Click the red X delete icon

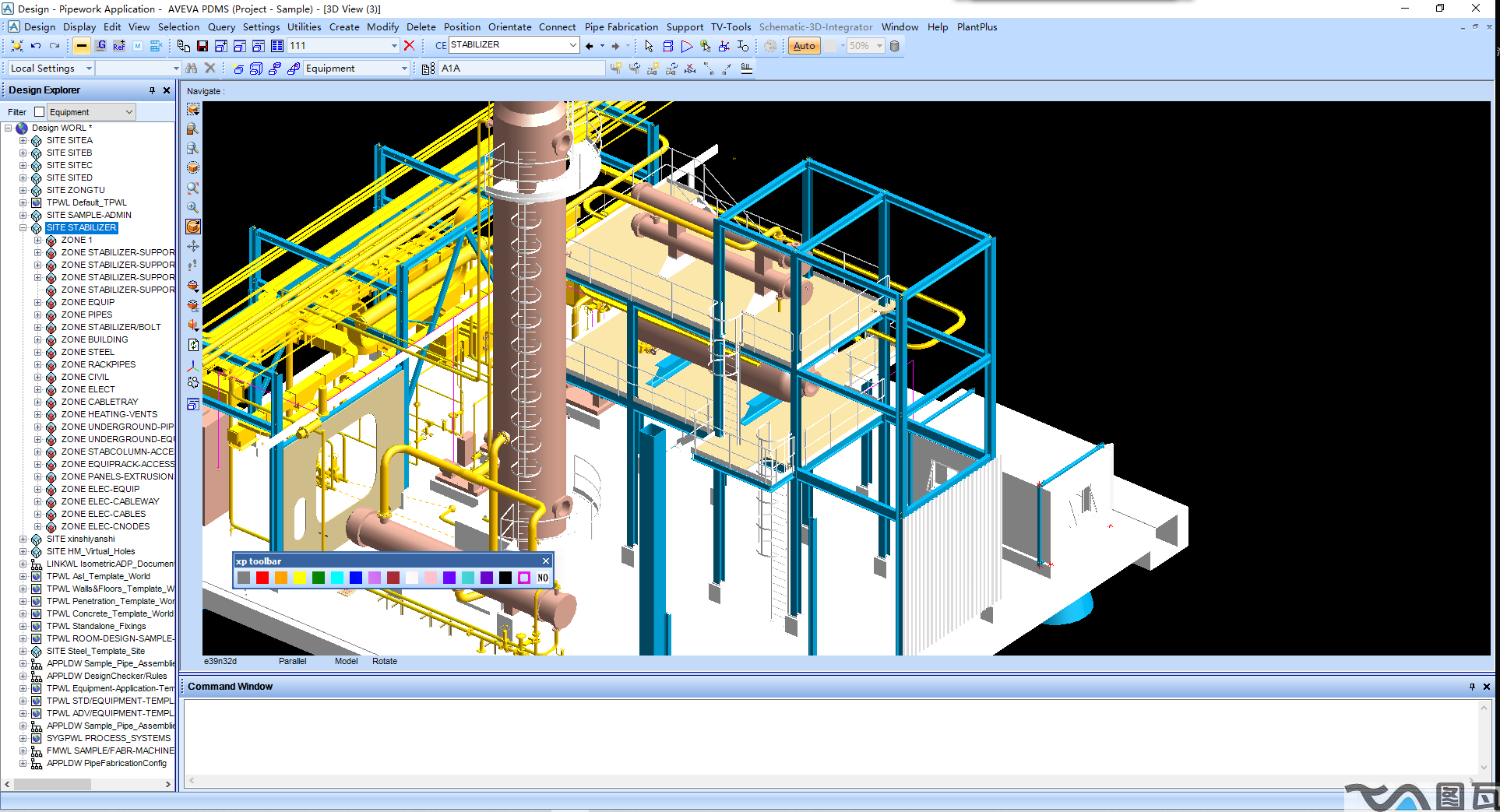tap(409, 46)
